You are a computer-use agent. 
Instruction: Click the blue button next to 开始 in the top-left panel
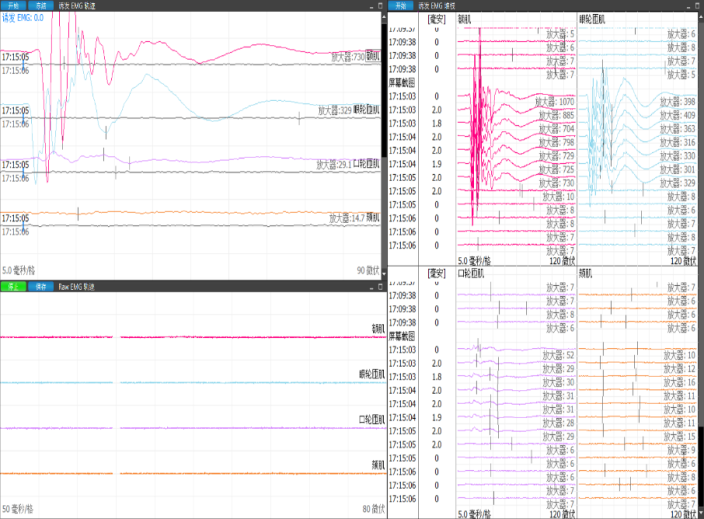point(41,5)
